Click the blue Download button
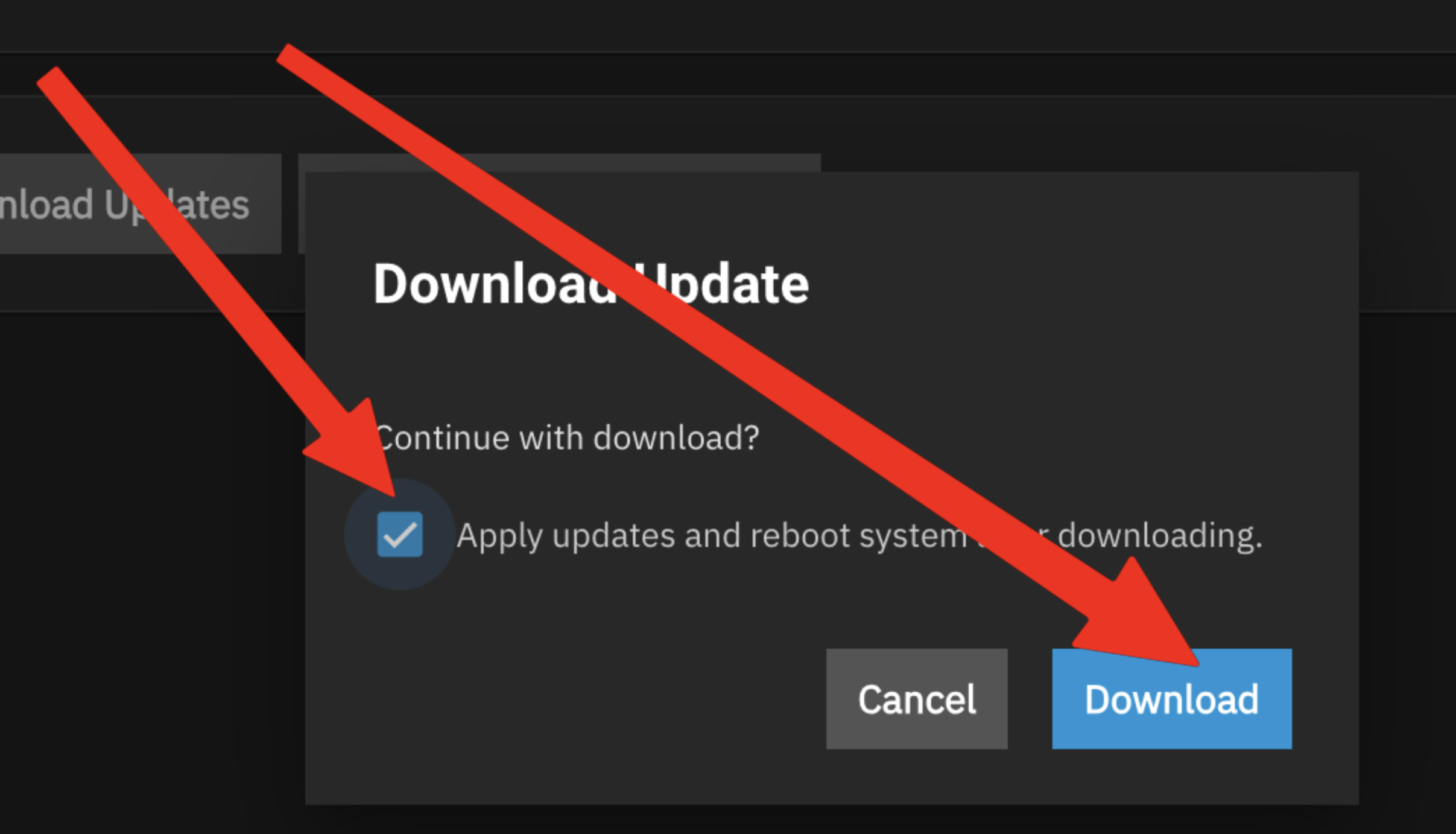This screenshot has width=1456, height=834. 1172,699
